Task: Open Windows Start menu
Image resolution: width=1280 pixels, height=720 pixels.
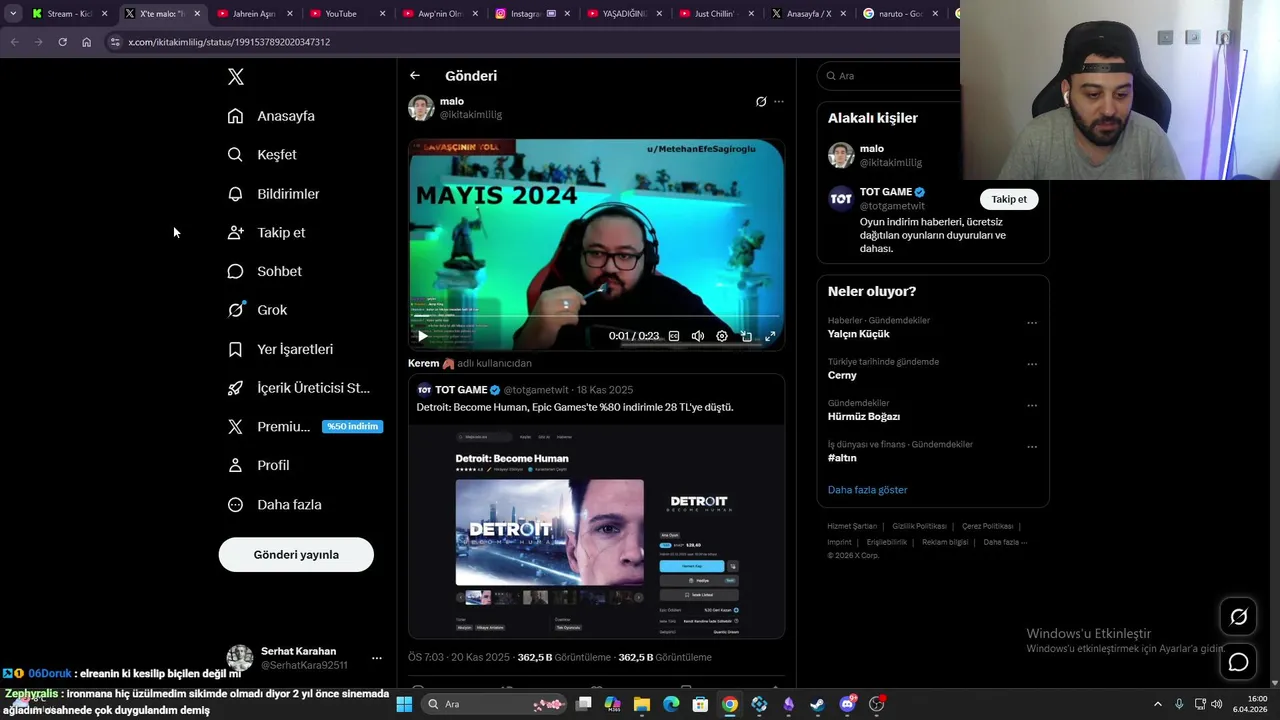Action: click(x=404, y=704)
